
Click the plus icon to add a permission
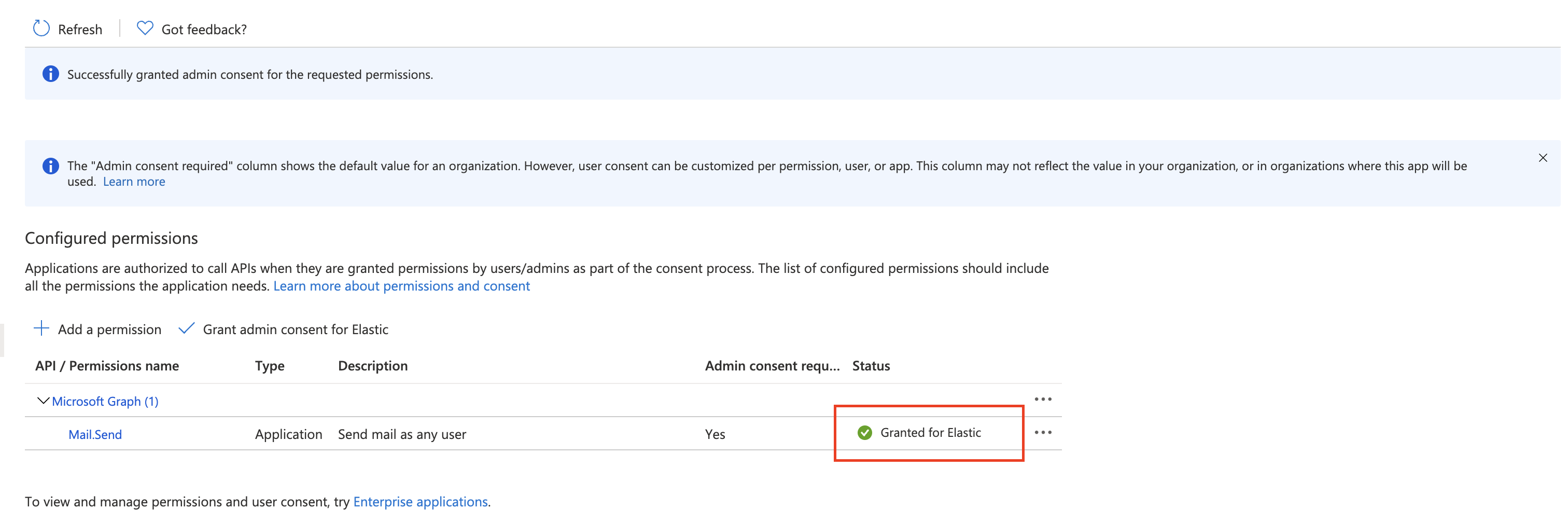41,328
